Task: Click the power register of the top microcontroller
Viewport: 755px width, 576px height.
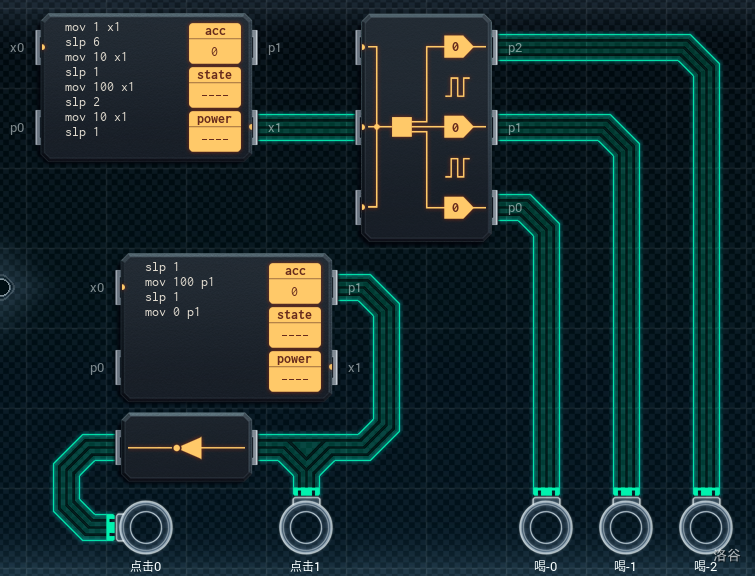Action: (215, 130)
